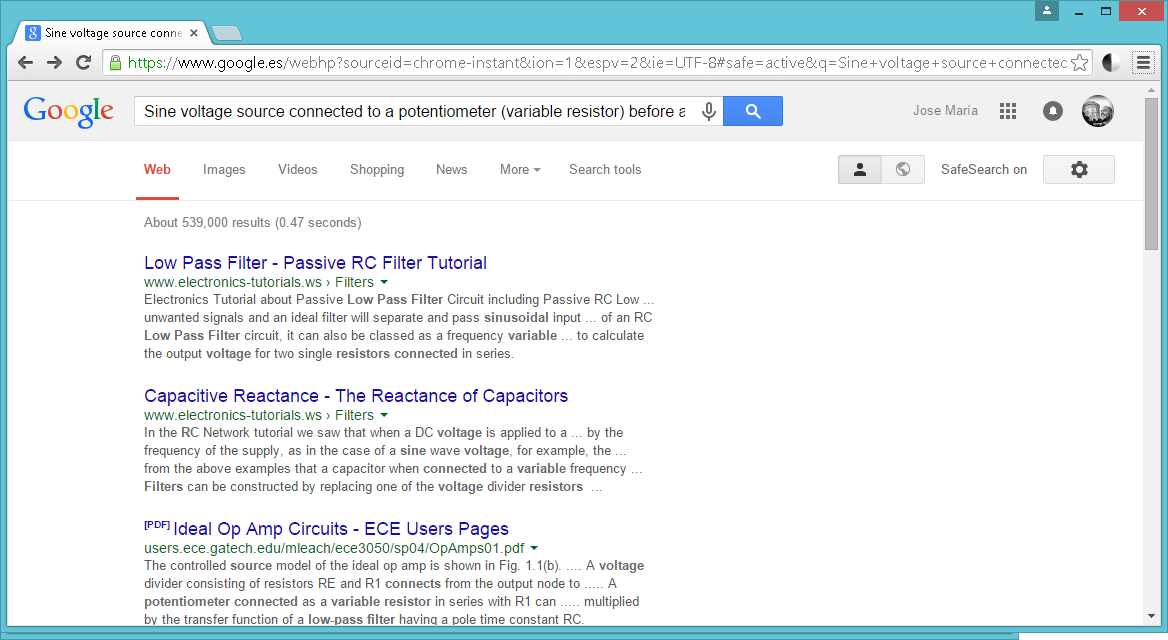Click the page vertical scrollbar thumb
The image size is (1168, 640).
tap(1152, 173)
